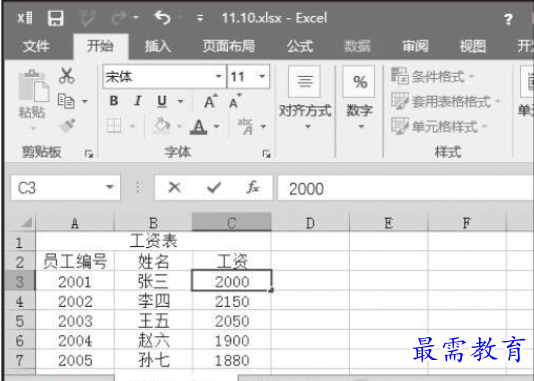
Task: Click the Format Painter brush icon
Action: 68,125
